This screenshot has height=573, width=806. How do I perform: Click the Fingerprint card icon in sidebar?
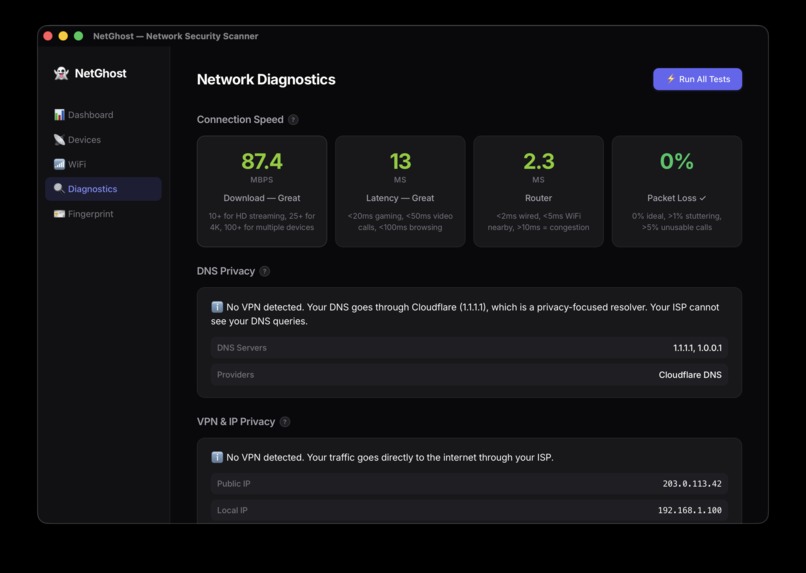tap(60, 214)
